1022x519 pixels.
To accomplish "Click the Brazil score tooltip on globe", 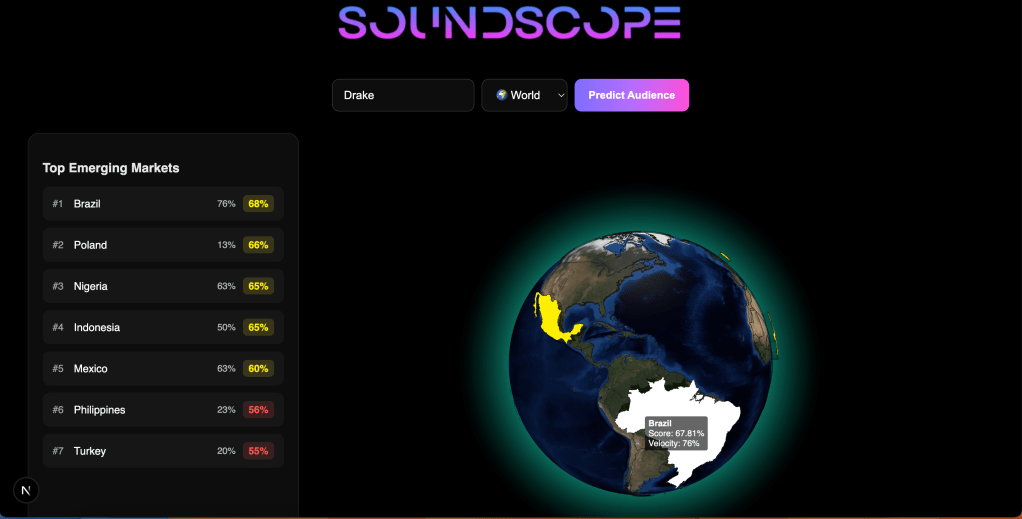I will pyautogui.click(x=676, y=433).
